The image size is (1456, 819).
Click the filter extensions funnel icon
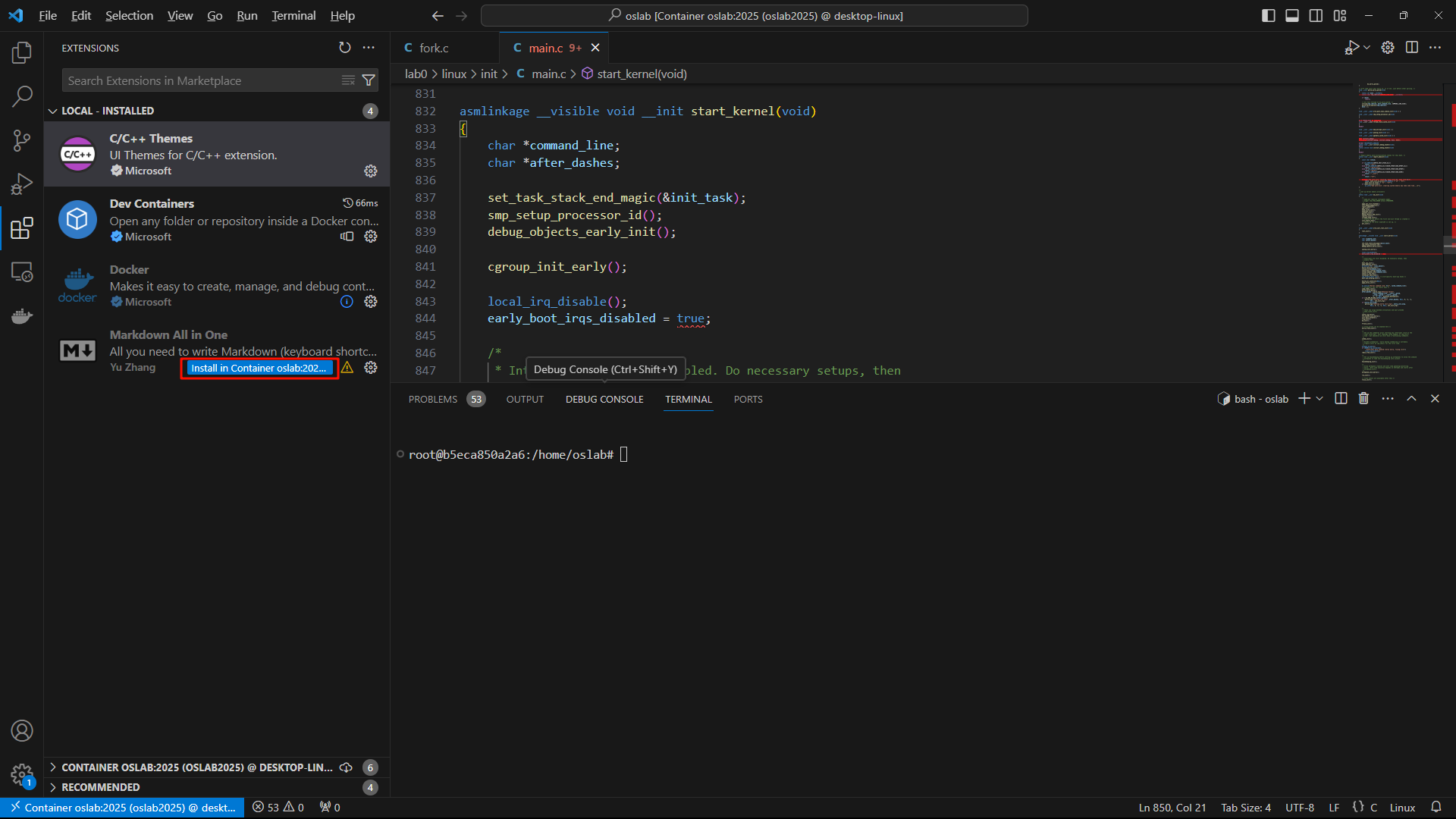(369, 80)
